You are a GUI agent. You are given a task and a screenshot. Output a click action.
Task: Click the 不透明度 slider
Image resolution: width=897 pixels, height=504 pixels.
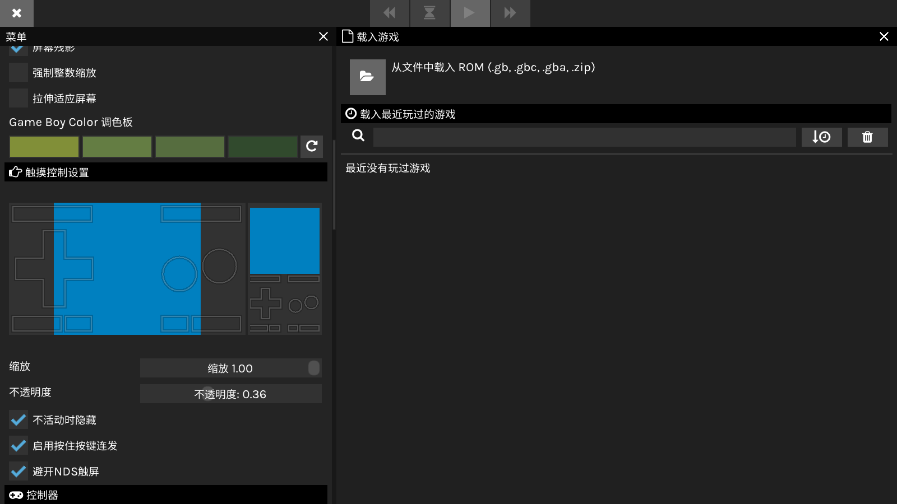(230, 394)
